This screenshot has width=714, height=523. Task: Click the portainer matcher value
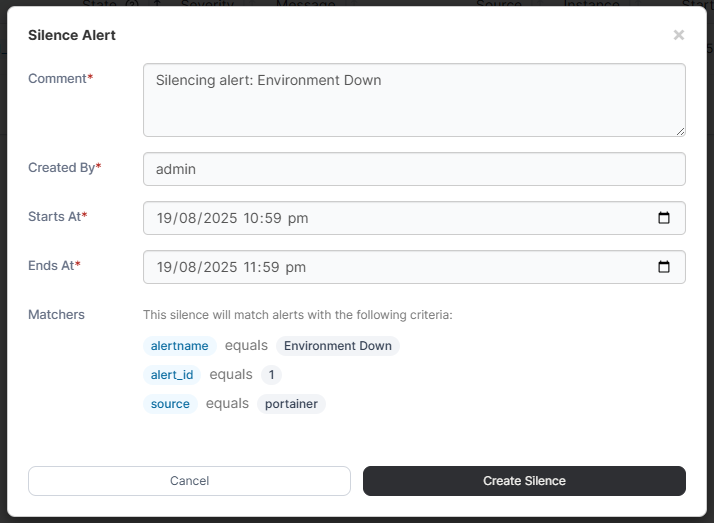[292, 404]
